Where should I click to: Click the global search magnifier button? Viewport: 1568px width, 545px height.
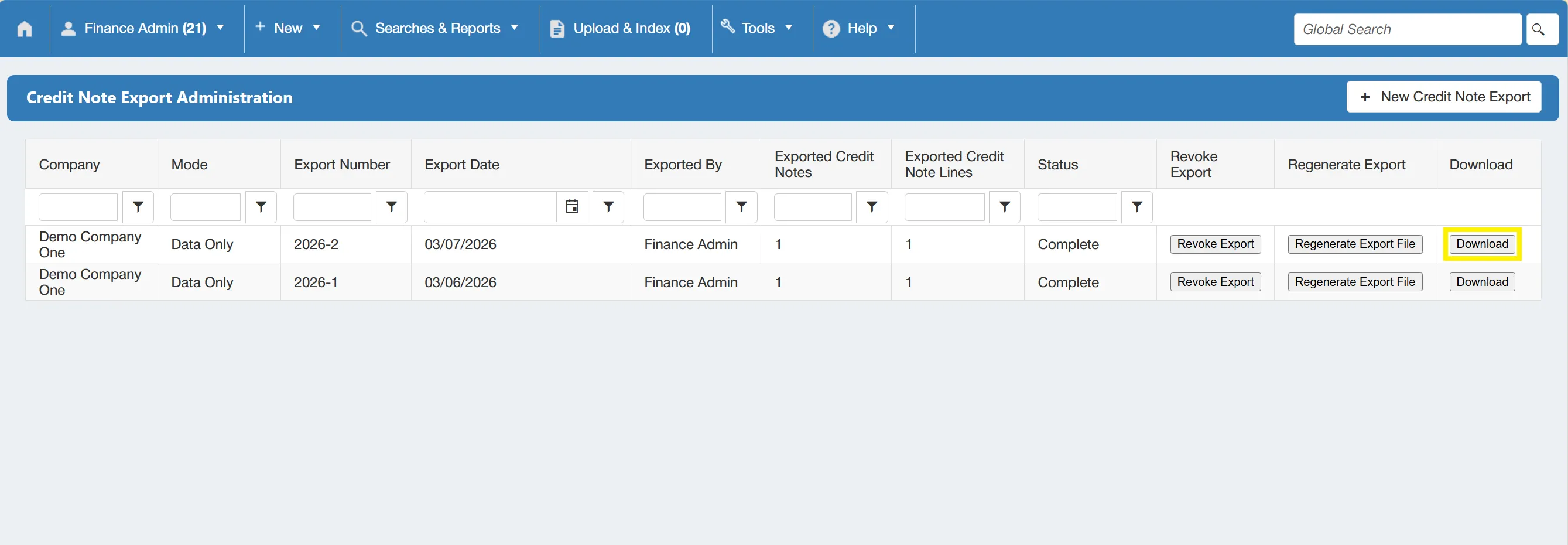[x=1541, y=29]
